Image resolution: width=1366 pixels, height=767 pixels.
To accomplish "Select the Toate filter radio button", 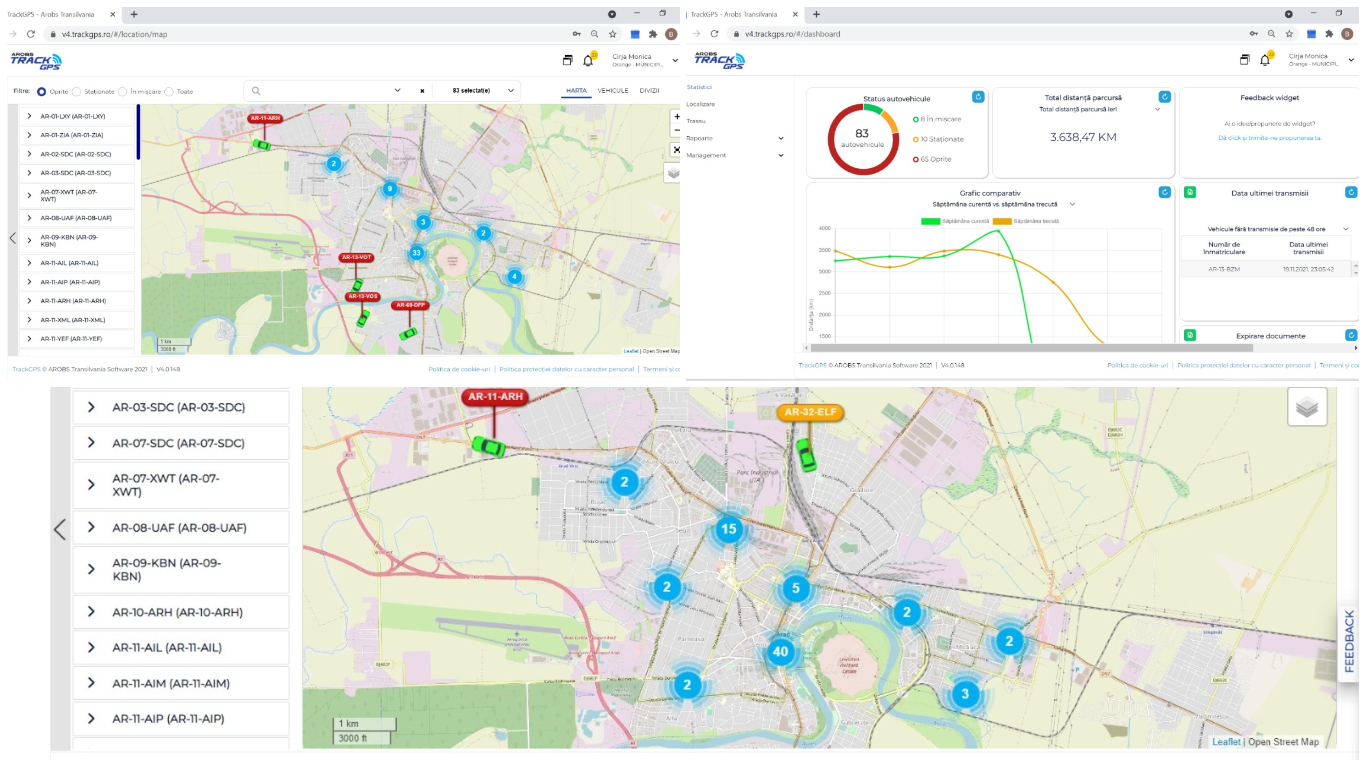I will click(170, 91).
